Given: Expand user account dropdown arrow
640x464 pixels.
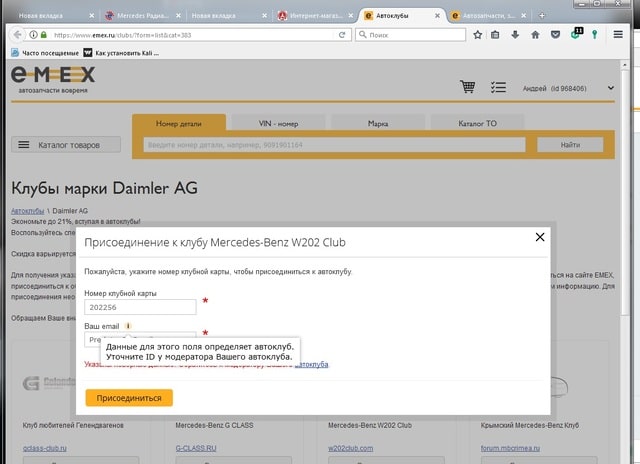Looking at the screenshot, I should 611,88.
